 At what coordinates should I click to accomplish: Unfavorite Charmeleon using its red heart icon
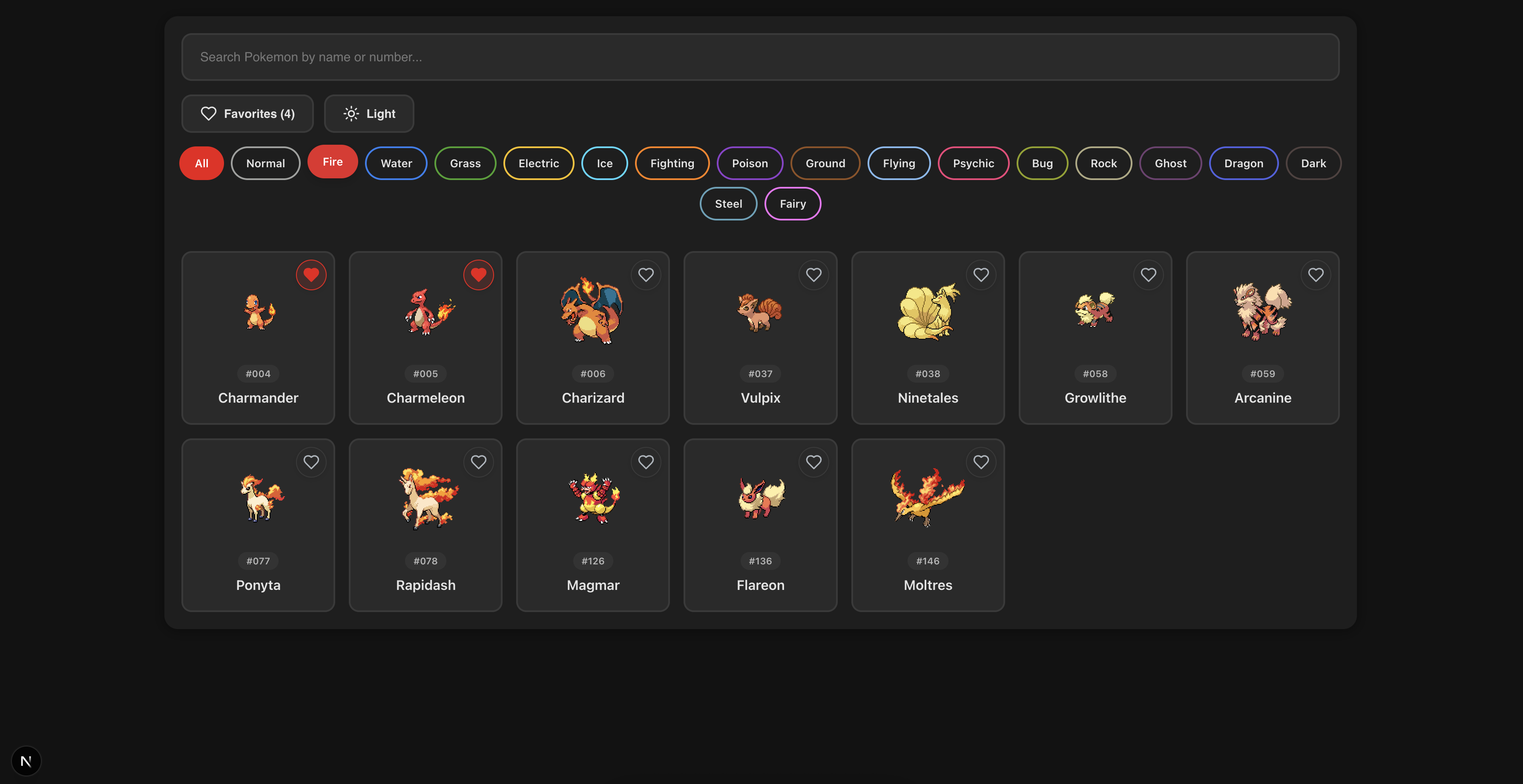point(479,275)
